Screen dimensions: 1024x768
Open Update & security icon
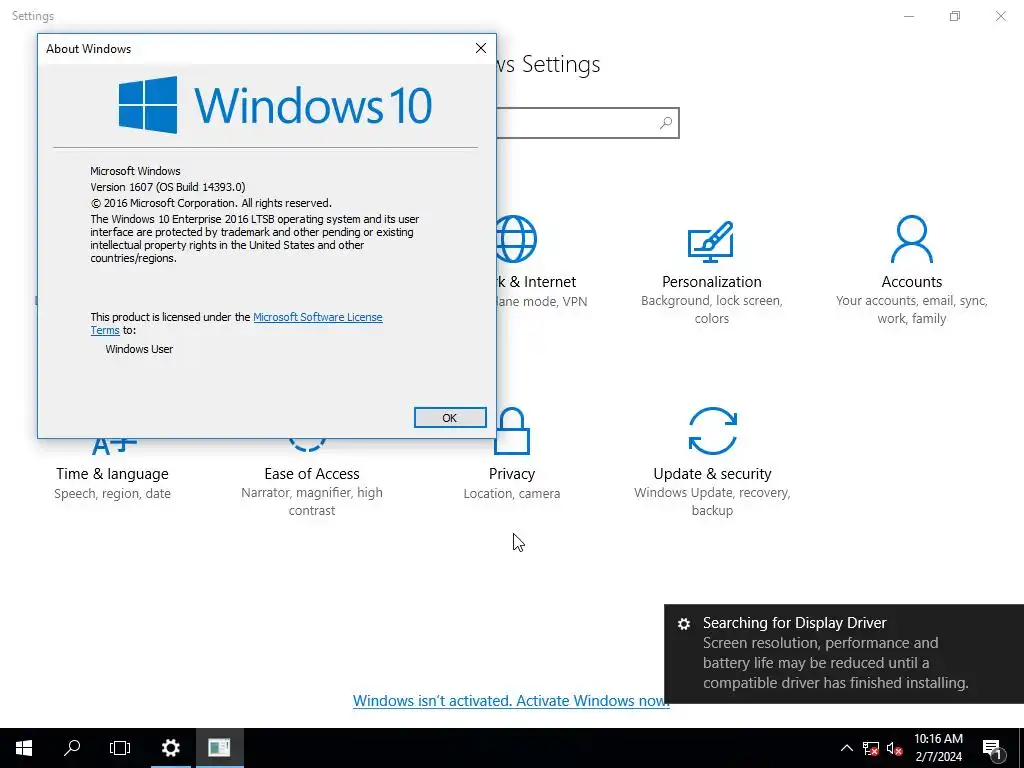point(712,431)
